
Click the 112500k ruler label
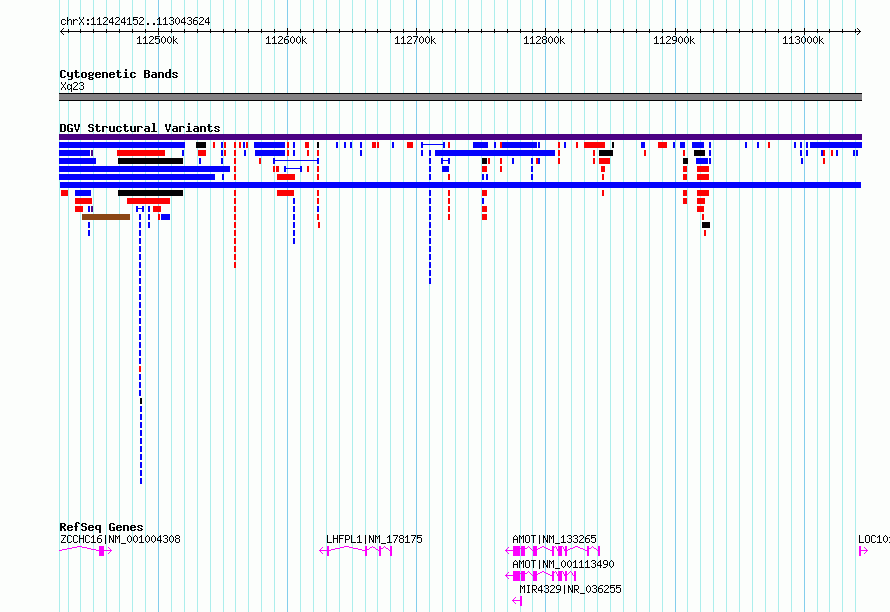[x=157, y=40]
